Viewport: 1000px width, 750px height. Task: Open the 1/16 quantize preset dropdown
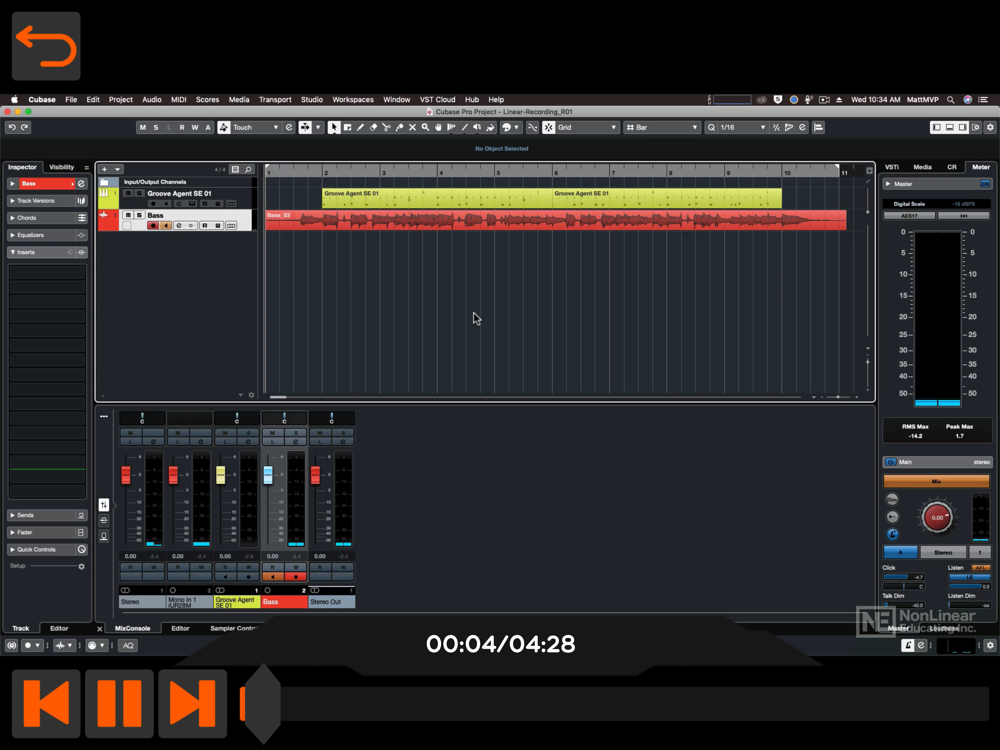pyautogui.click(x=742, y=128)
